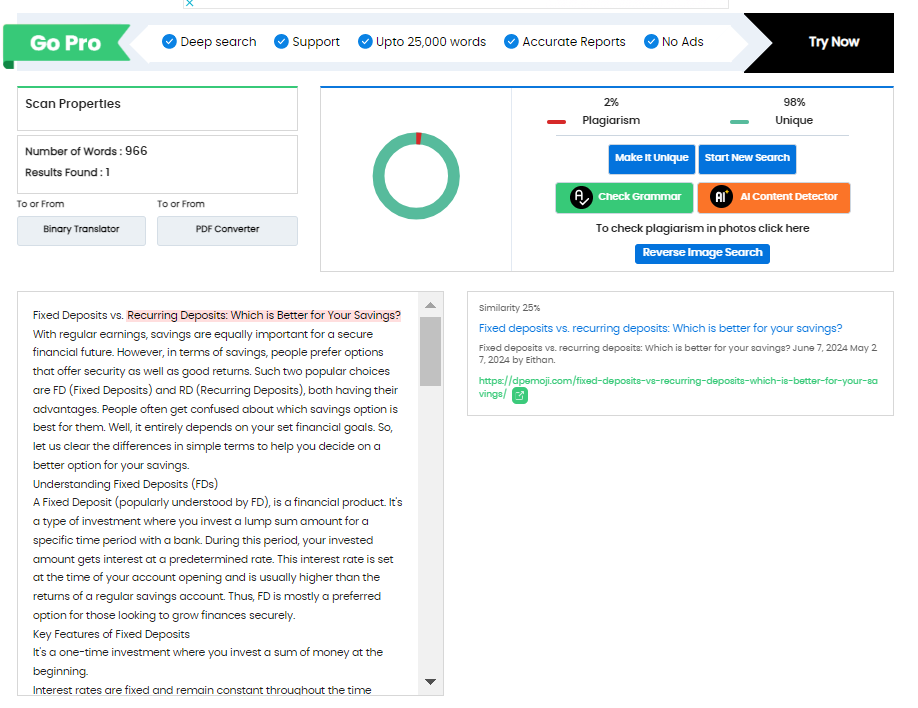This screenshot has height=708, width=918.
Task: Open Reverse Image Search
Action: [702, 253]
